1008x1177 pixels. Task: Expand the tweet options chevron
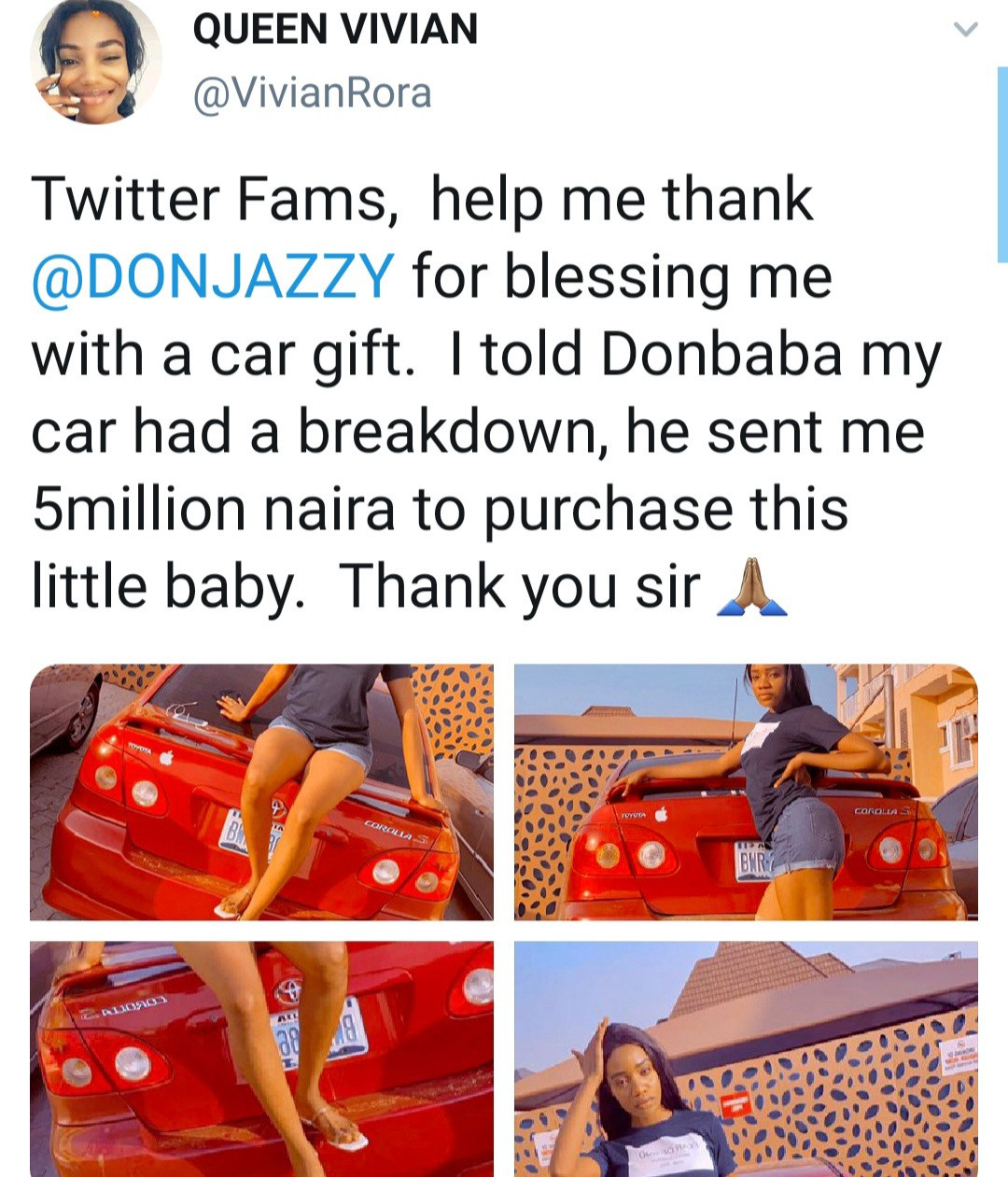[x=966, y=30]
